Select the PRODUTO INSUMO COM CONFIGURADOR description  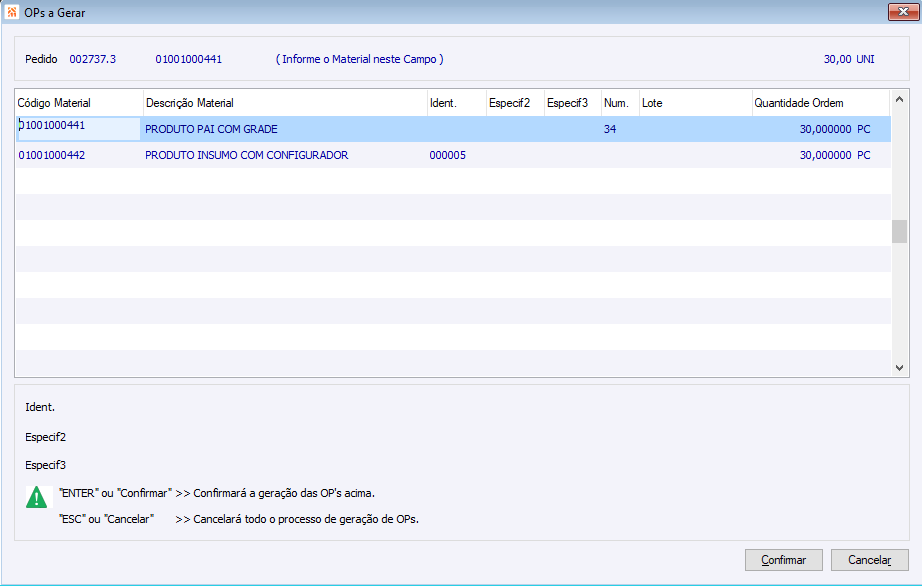(x=246, y=155)
